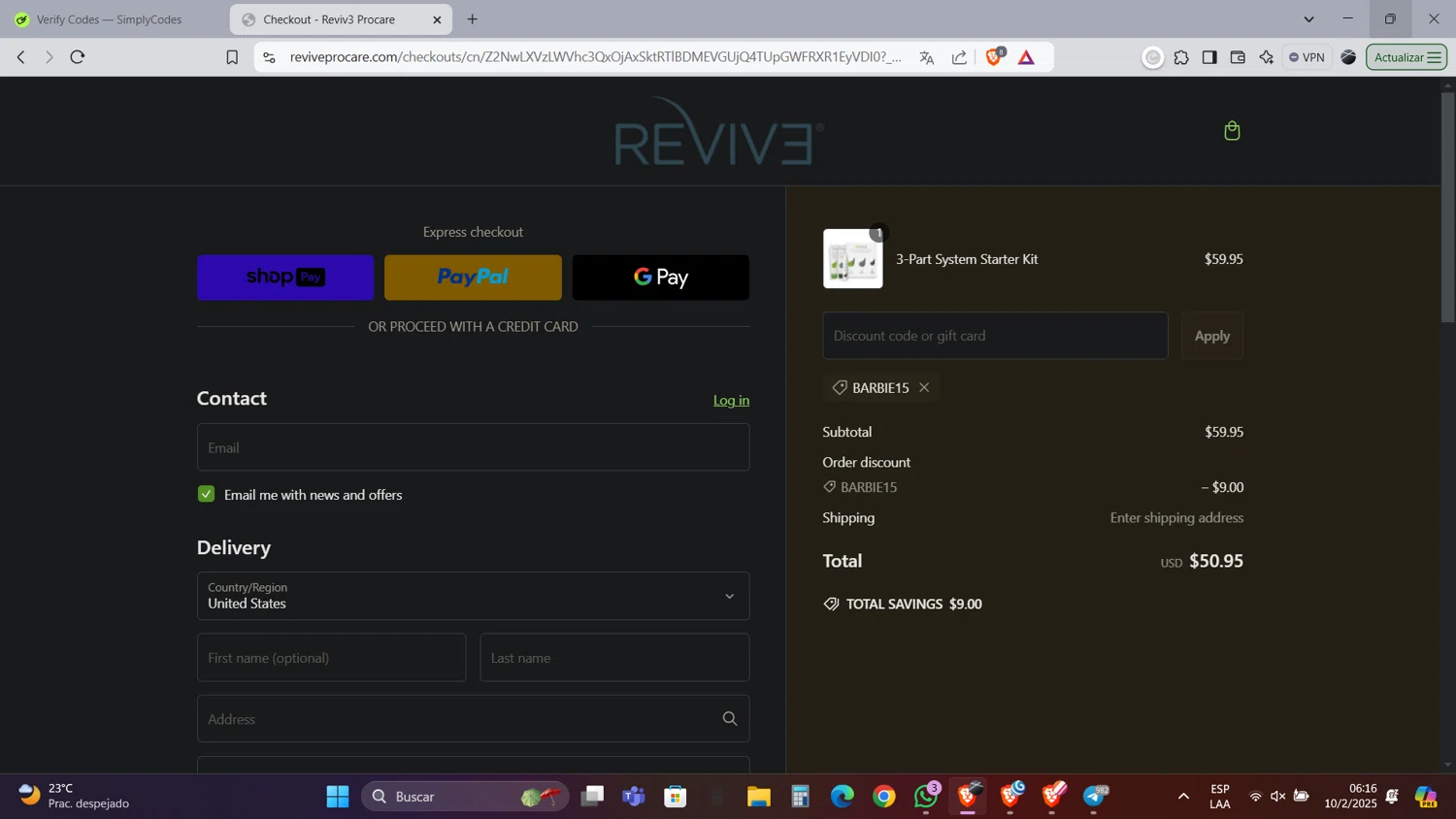Pay with Google Pay express checkout
The image size is (1456, 819).
(x=660, y=278)
